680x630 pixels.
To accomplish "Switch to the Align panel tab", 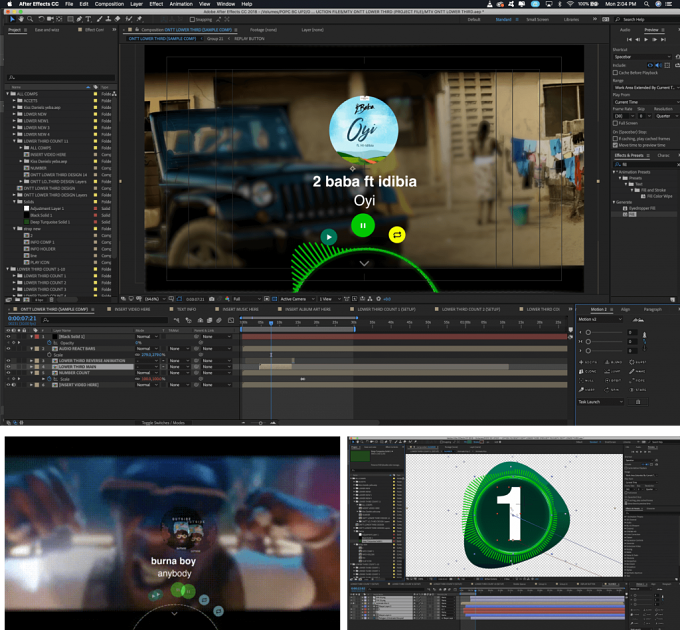I will click(x=625, y=309).
